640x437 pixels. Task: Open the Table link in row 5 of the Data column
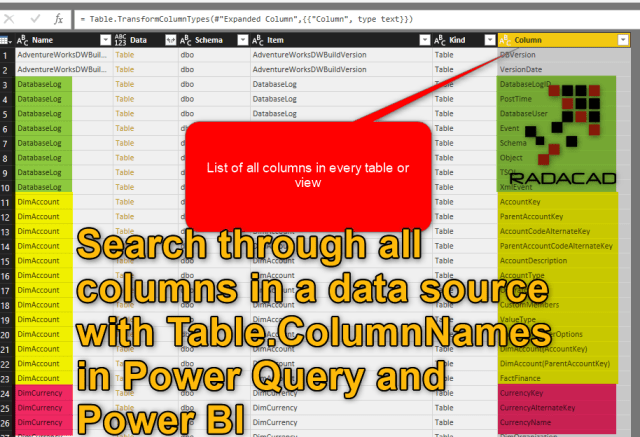(124, 113)
